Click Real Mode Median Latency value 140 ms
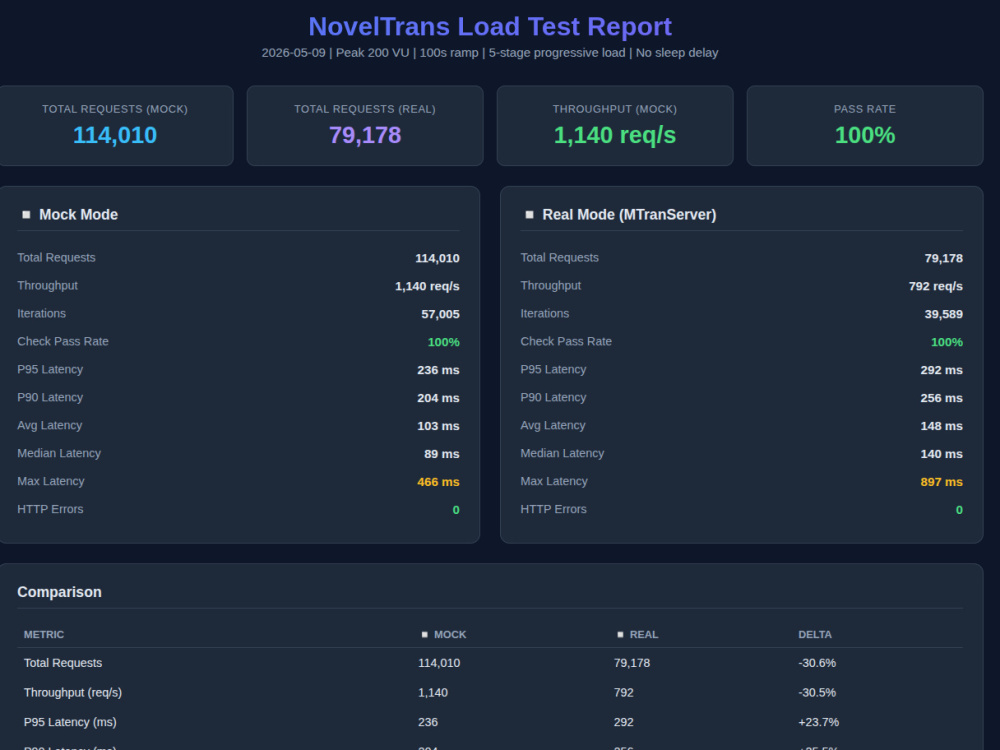Viewport: 1000px width, 750px height. point(941,454)
